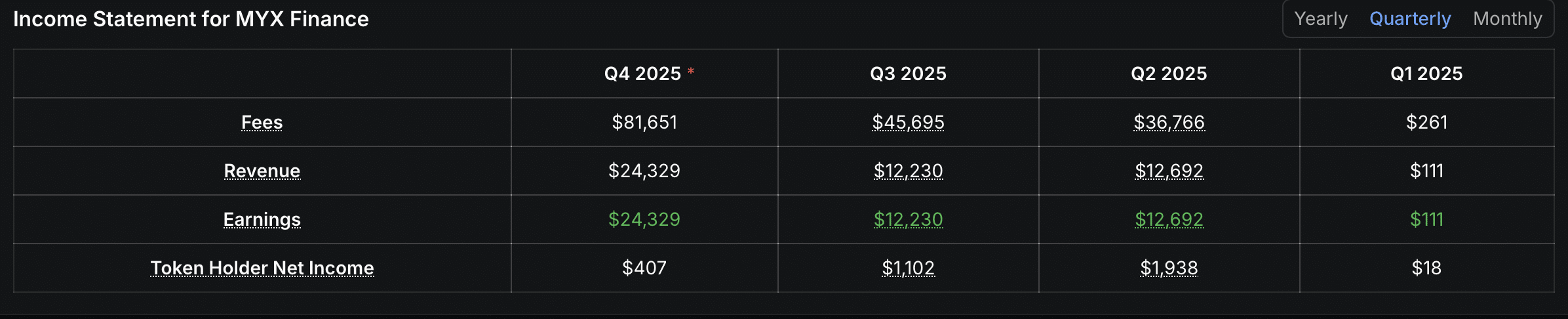
Task: Select the Quarterly period tab
Action: [1410, 19]
